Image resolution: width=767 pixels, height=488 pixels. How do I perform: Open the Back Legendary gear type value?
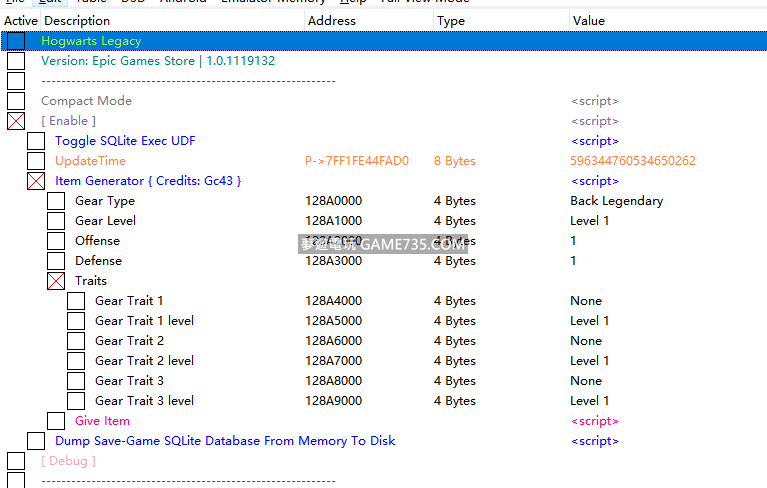(616, 201)
